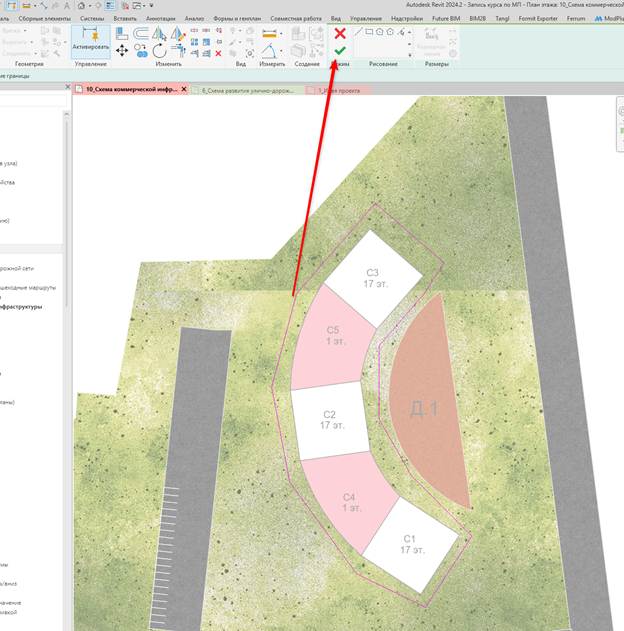The image size is (624, 631).
Task: Open the quick access toolbar customize arrow
Action: pos(151,6)
